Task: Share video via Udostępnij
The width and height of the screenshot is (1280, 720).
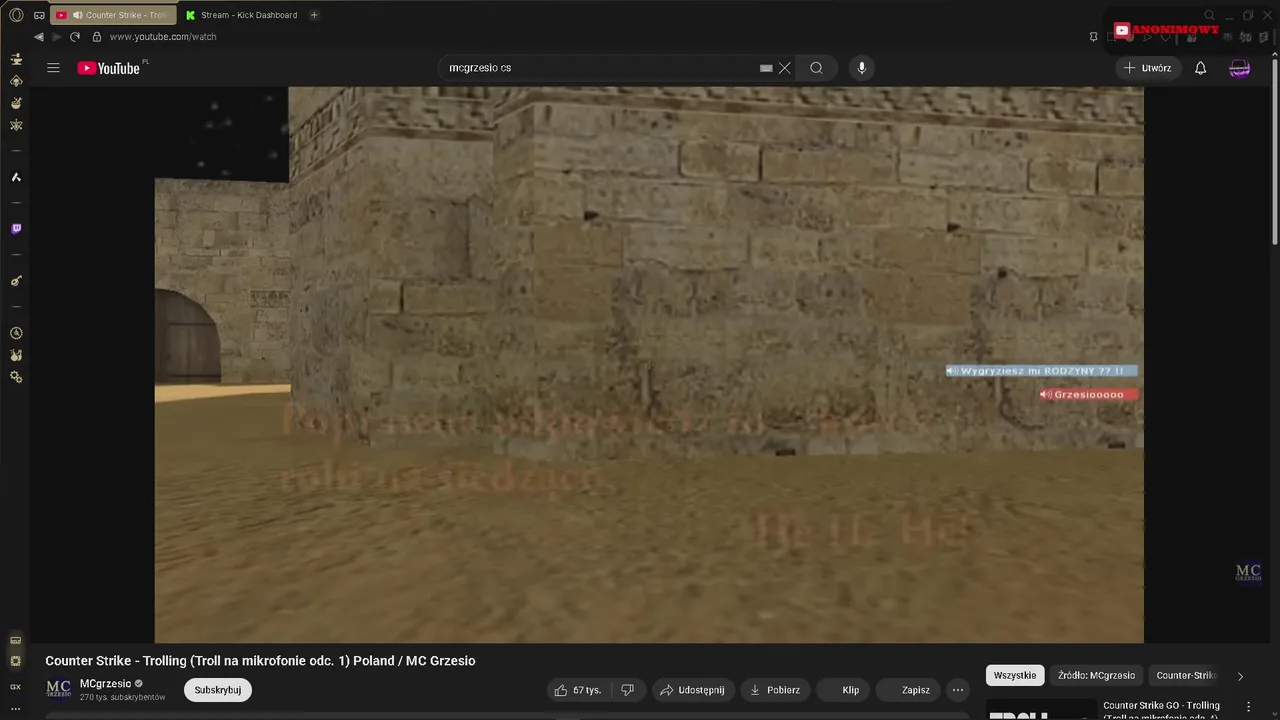Action: [693, 690]
